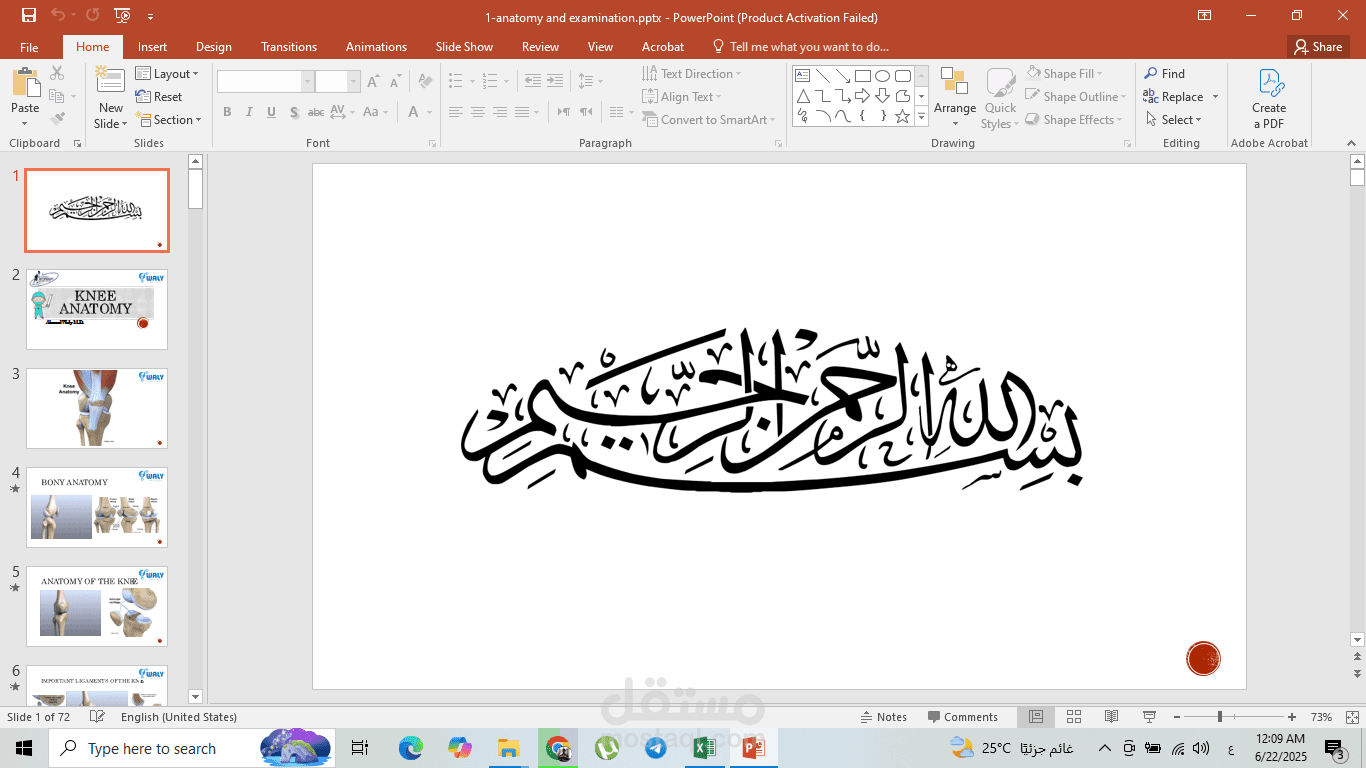Open the Shape Outline dropdown
Screen dimensions: 1366x768
click(x=1076, y=97)
